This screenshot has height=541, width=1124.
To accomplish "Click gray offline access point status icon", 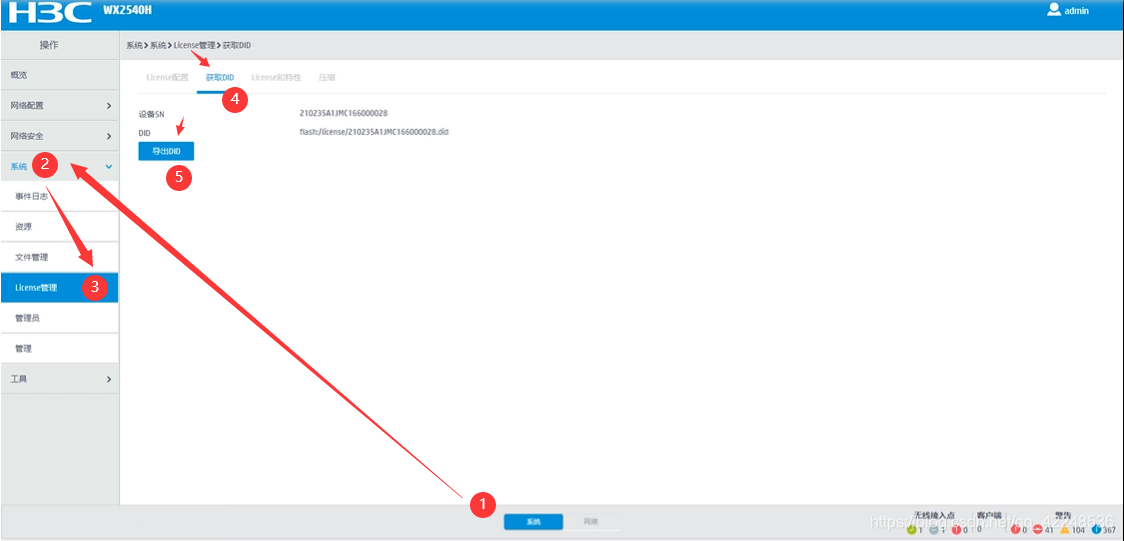I will 934,530.
